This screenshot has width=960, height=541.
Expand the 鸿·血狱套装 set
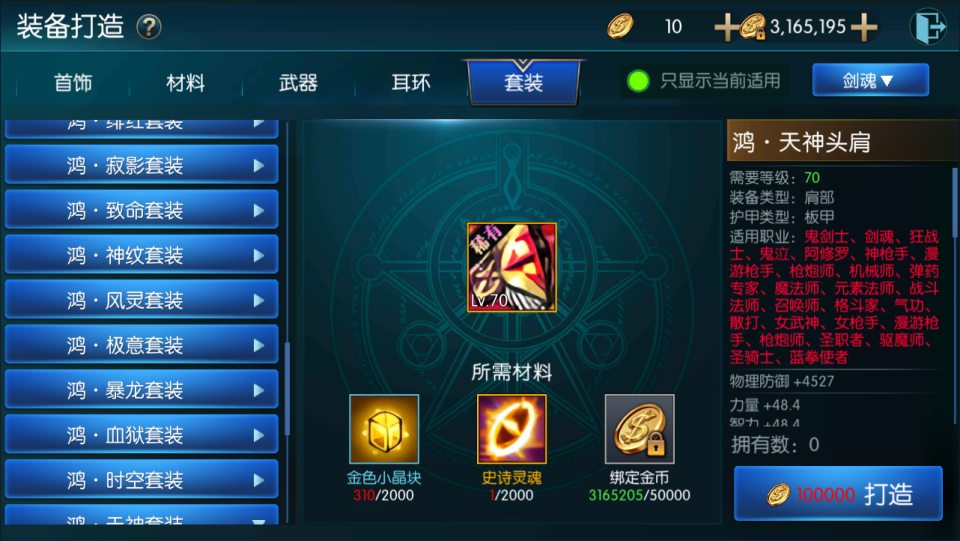(141, 435)
